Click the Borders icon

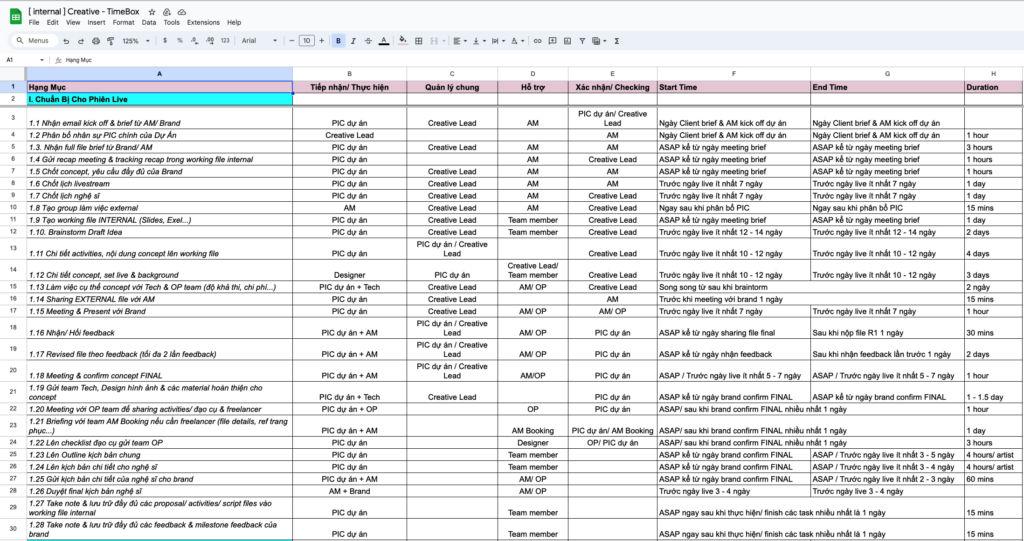coord(417,41)
